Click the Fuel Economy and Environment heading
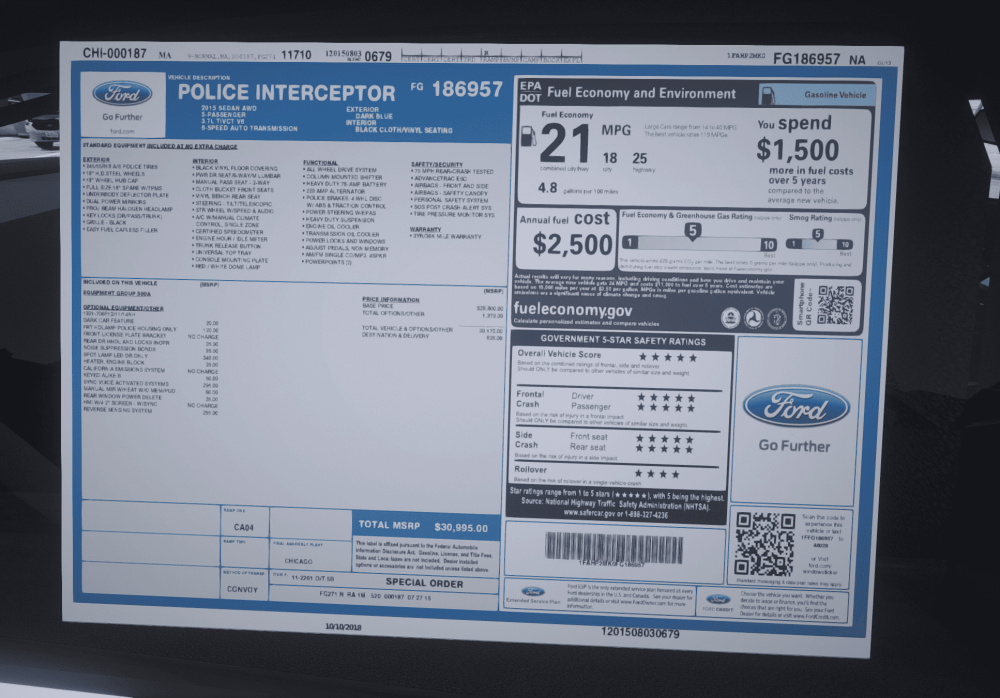1000x698 pixels. point(641,93)
